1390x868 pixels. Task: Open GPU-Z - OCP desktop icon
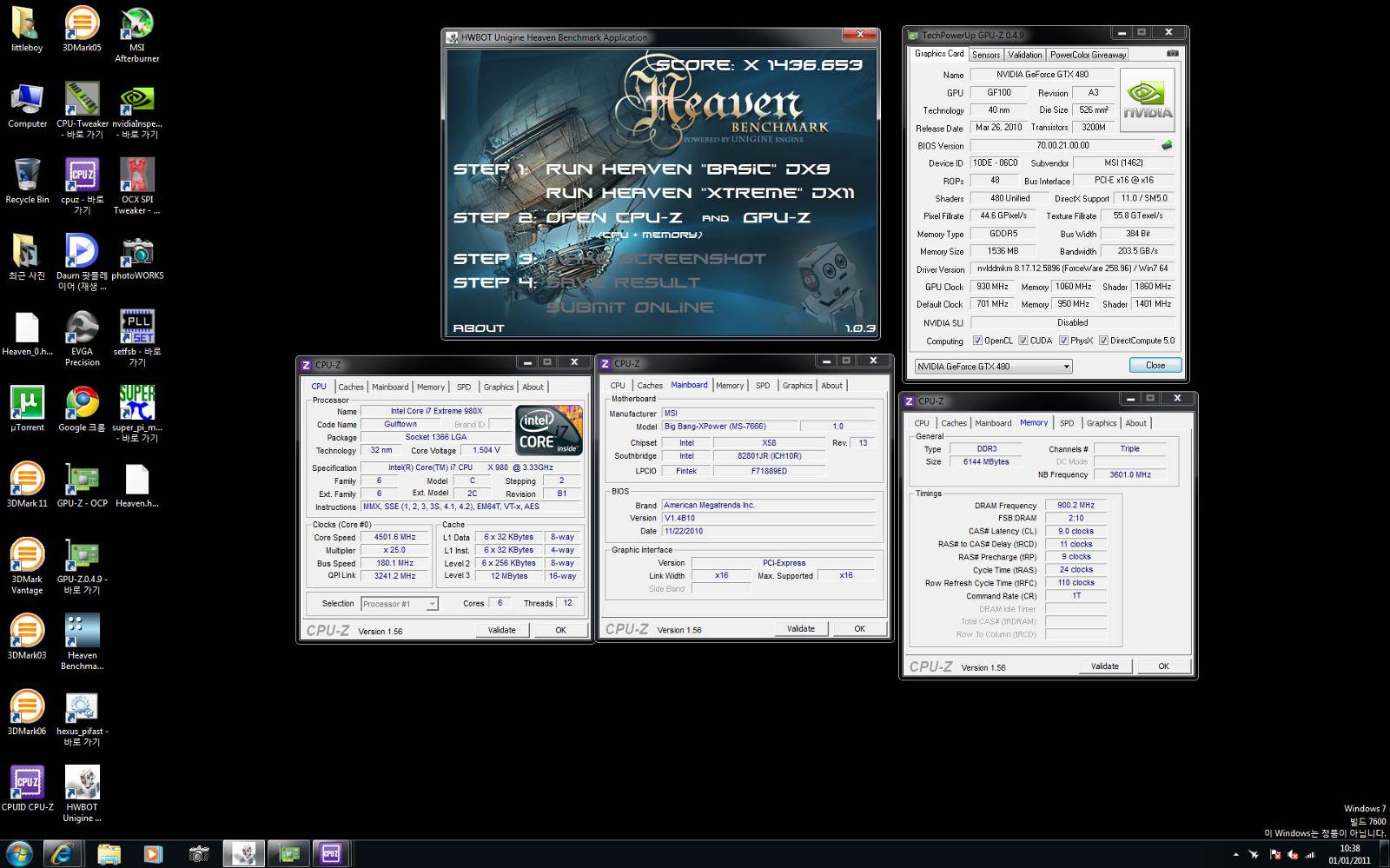coord(82,485)
